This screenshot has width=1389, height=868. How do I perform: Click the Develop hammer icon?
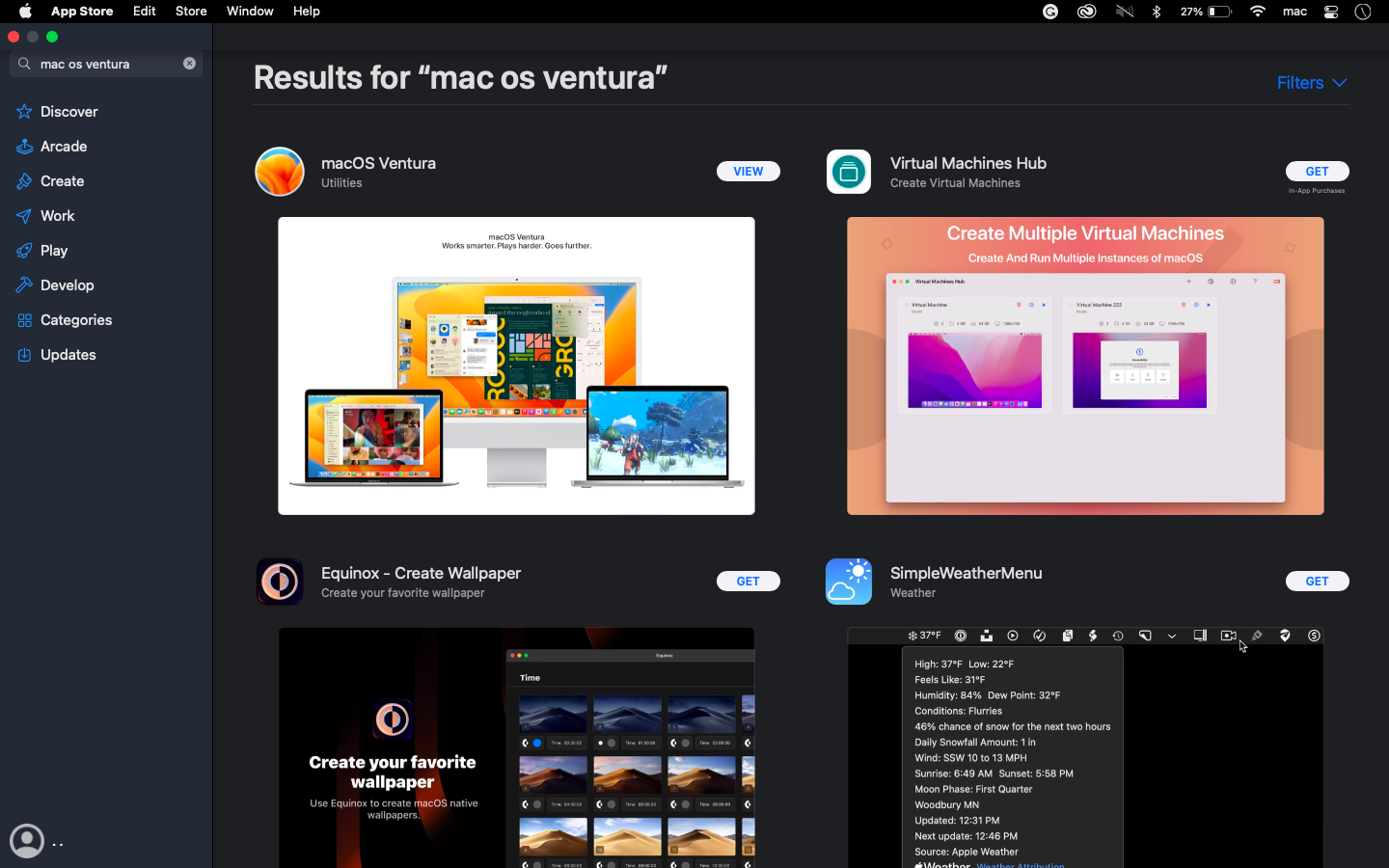coord(24,285)
